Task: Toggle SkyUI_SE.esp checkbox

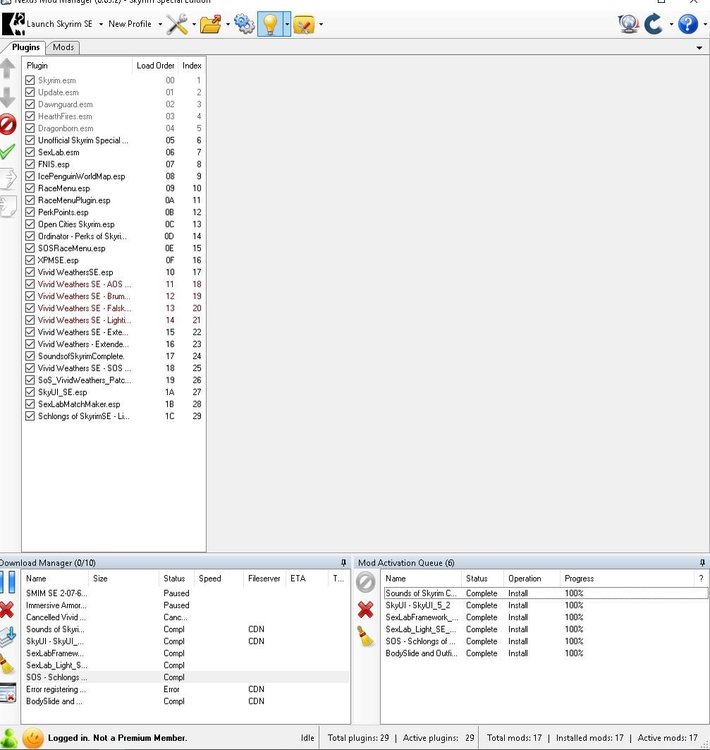Action: coord(30,392)
